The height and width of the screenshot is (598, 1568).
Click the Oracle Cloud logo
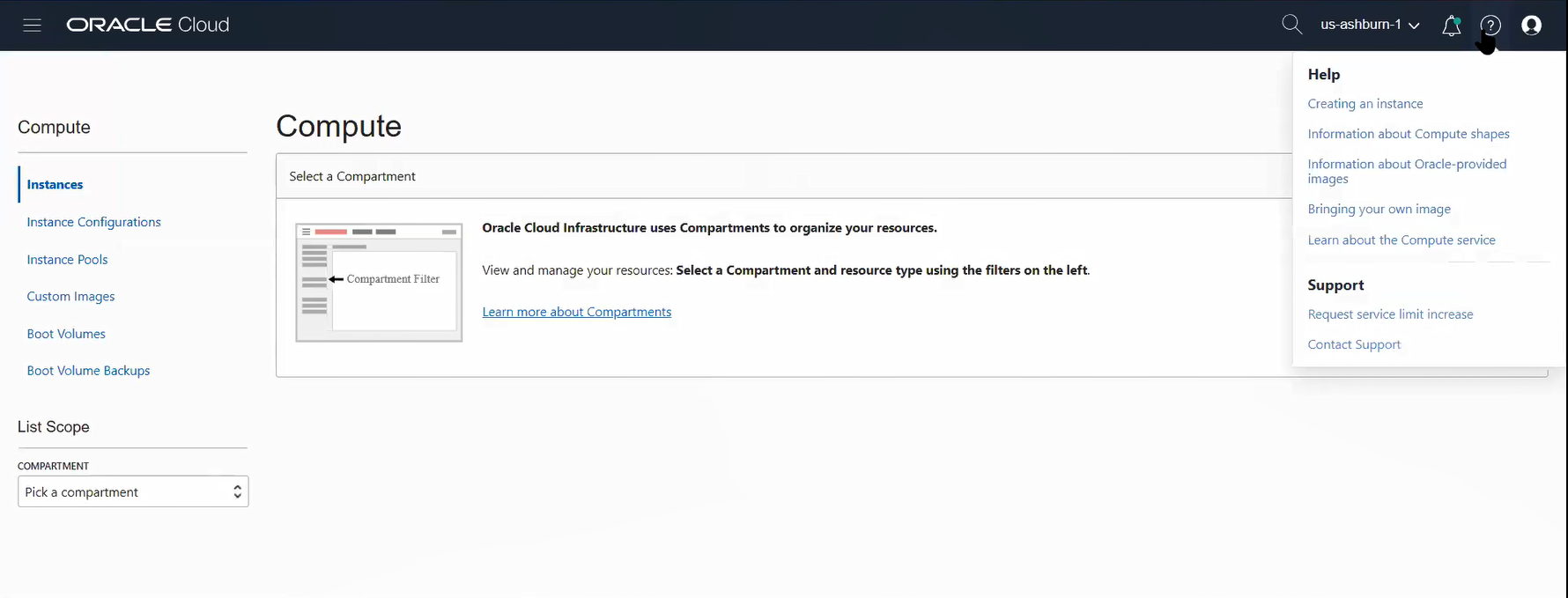[x=148, y=25]
